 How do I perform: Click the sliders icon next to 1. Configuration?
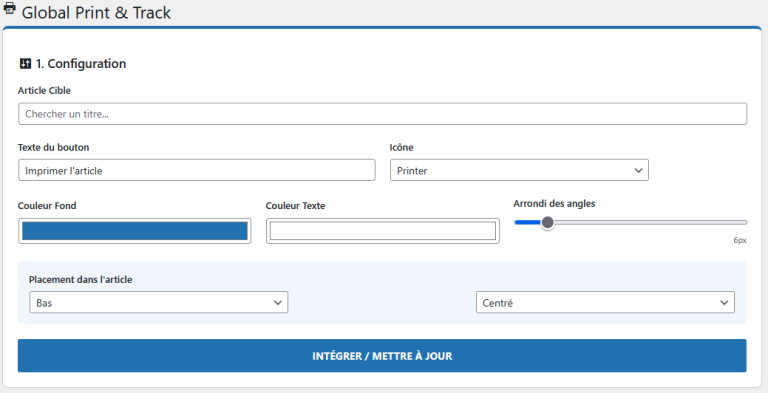(x=25, y=64)
